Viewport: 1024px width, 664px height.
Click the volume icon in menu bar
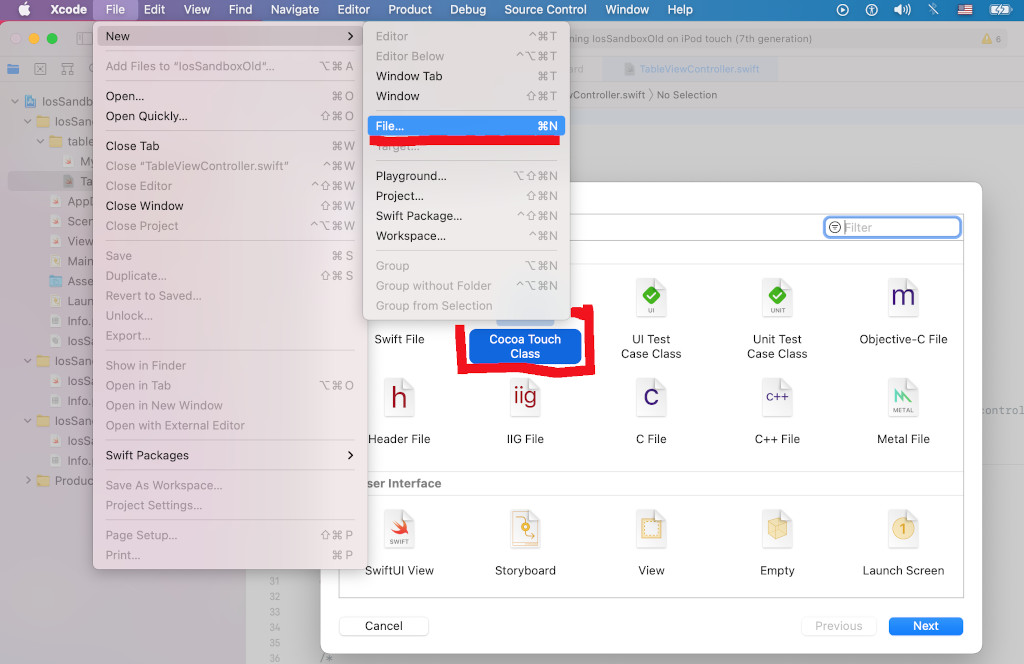tap(902, 9)
